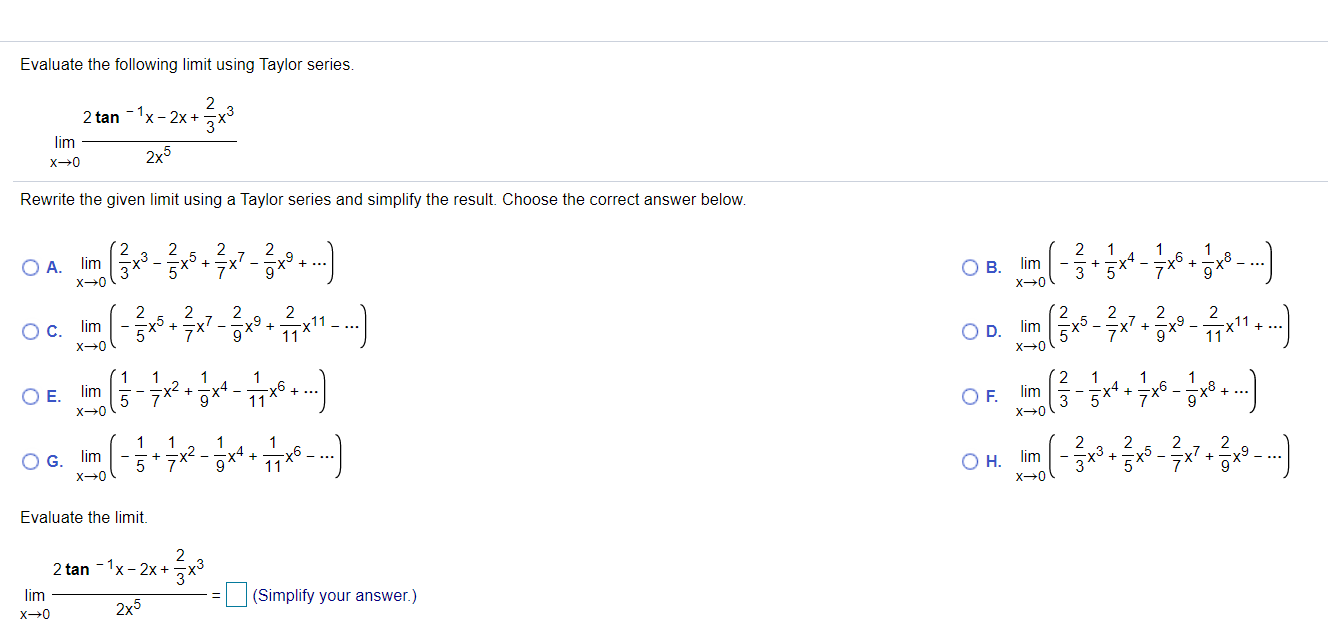Select answer choice G

click(x=29, y=460)
